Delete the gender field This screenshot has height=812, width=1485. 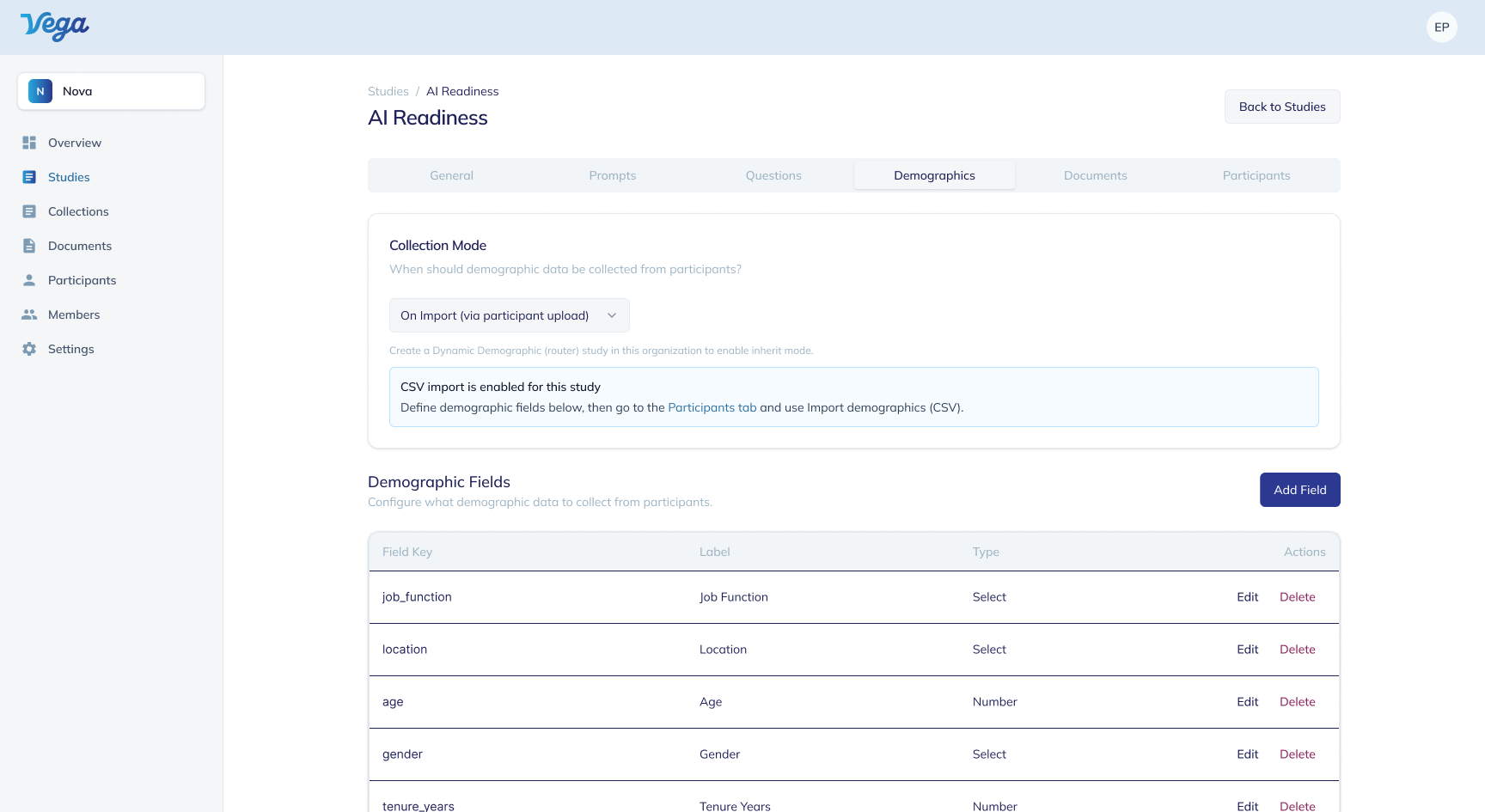[x=1298, y=754]
